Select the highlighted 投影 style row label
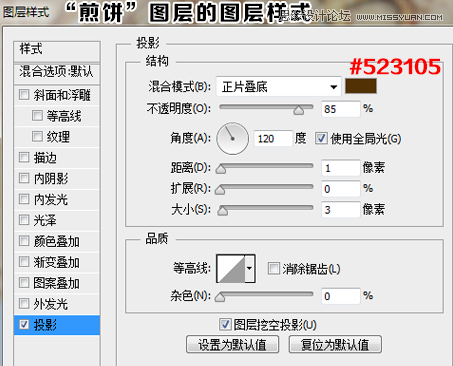 point(45,325)
